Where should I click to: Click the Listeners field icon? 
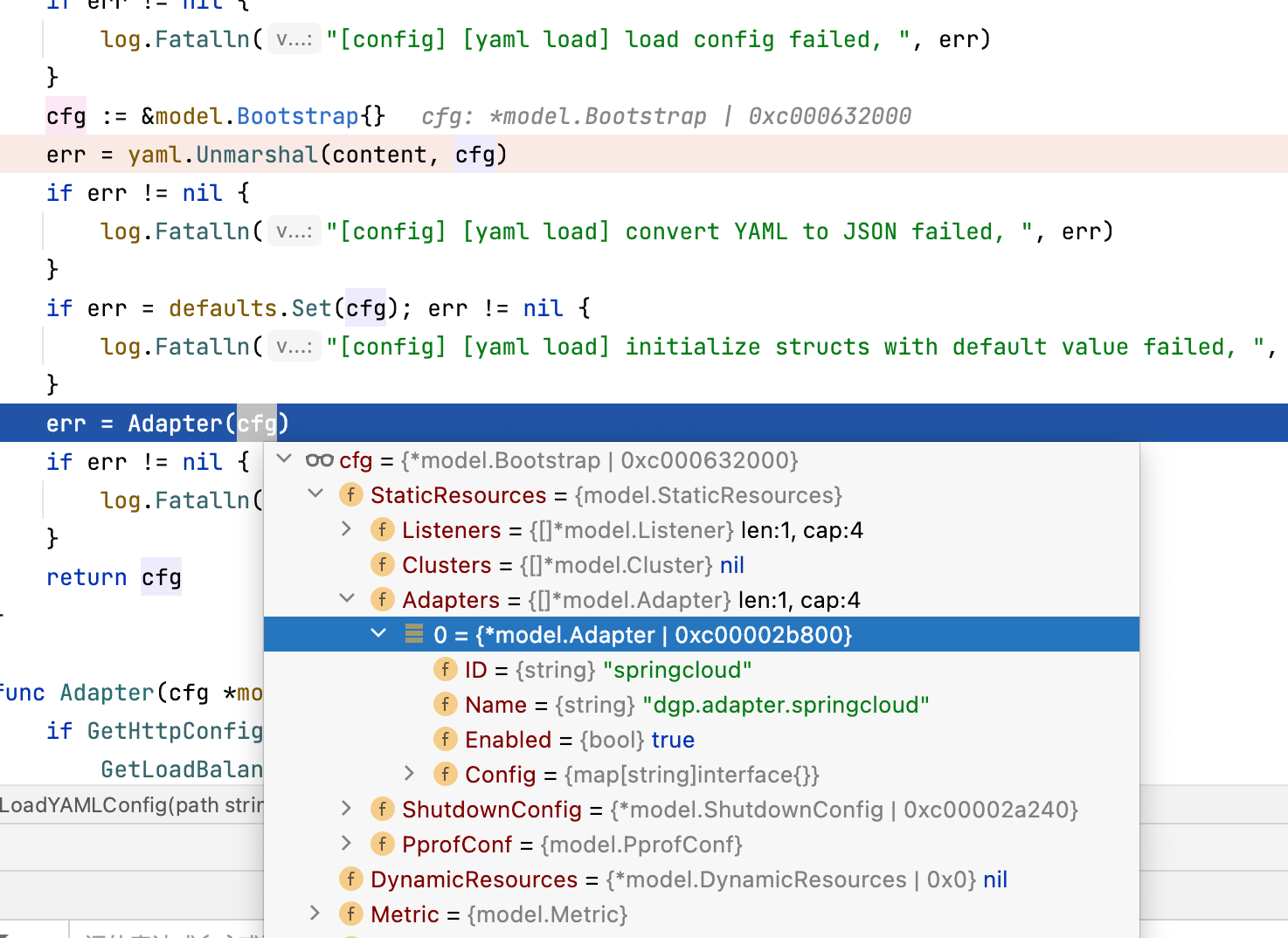[383, 530]
